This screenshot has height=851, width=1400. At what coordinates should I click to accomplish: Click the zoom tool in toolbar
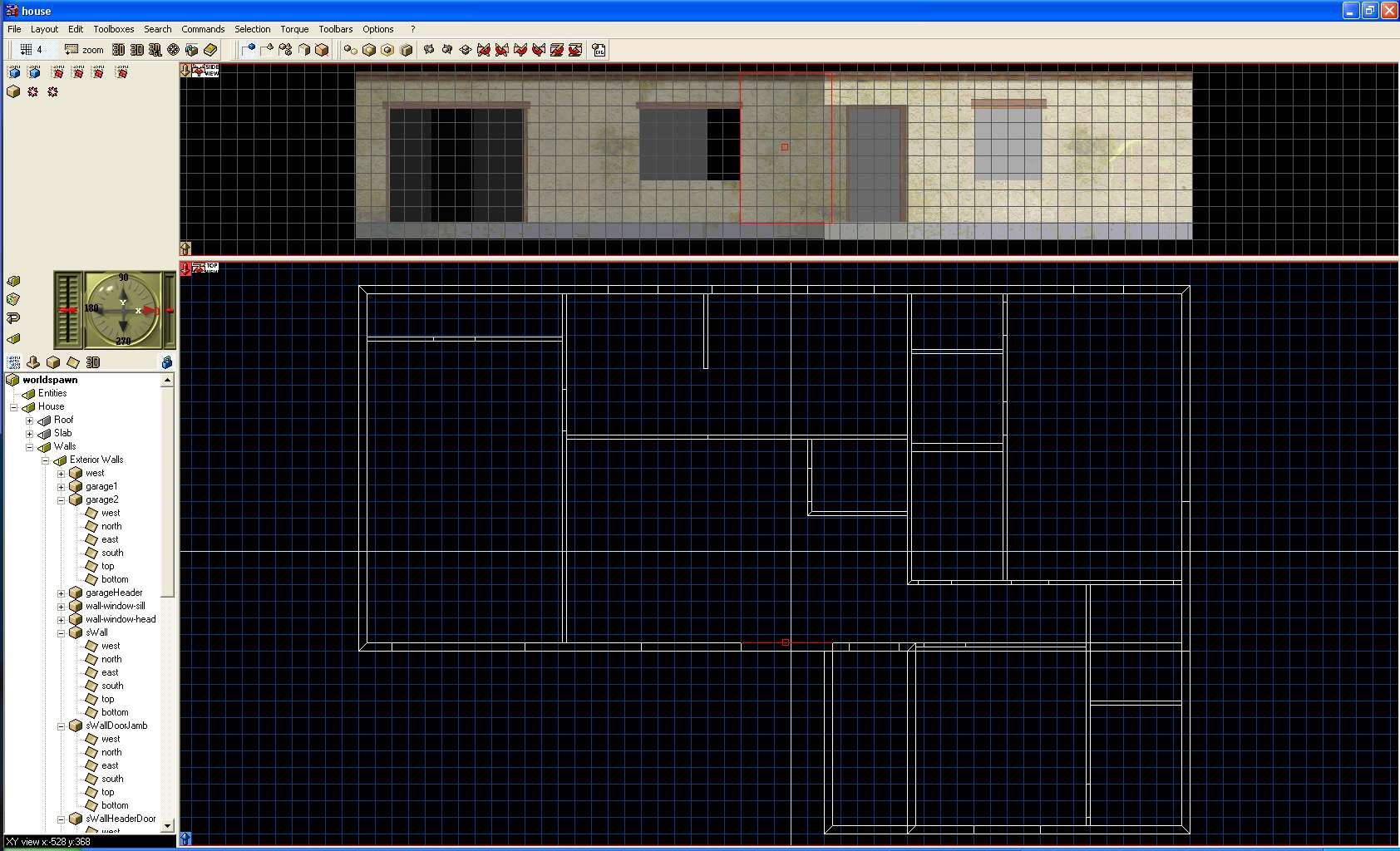84,50
